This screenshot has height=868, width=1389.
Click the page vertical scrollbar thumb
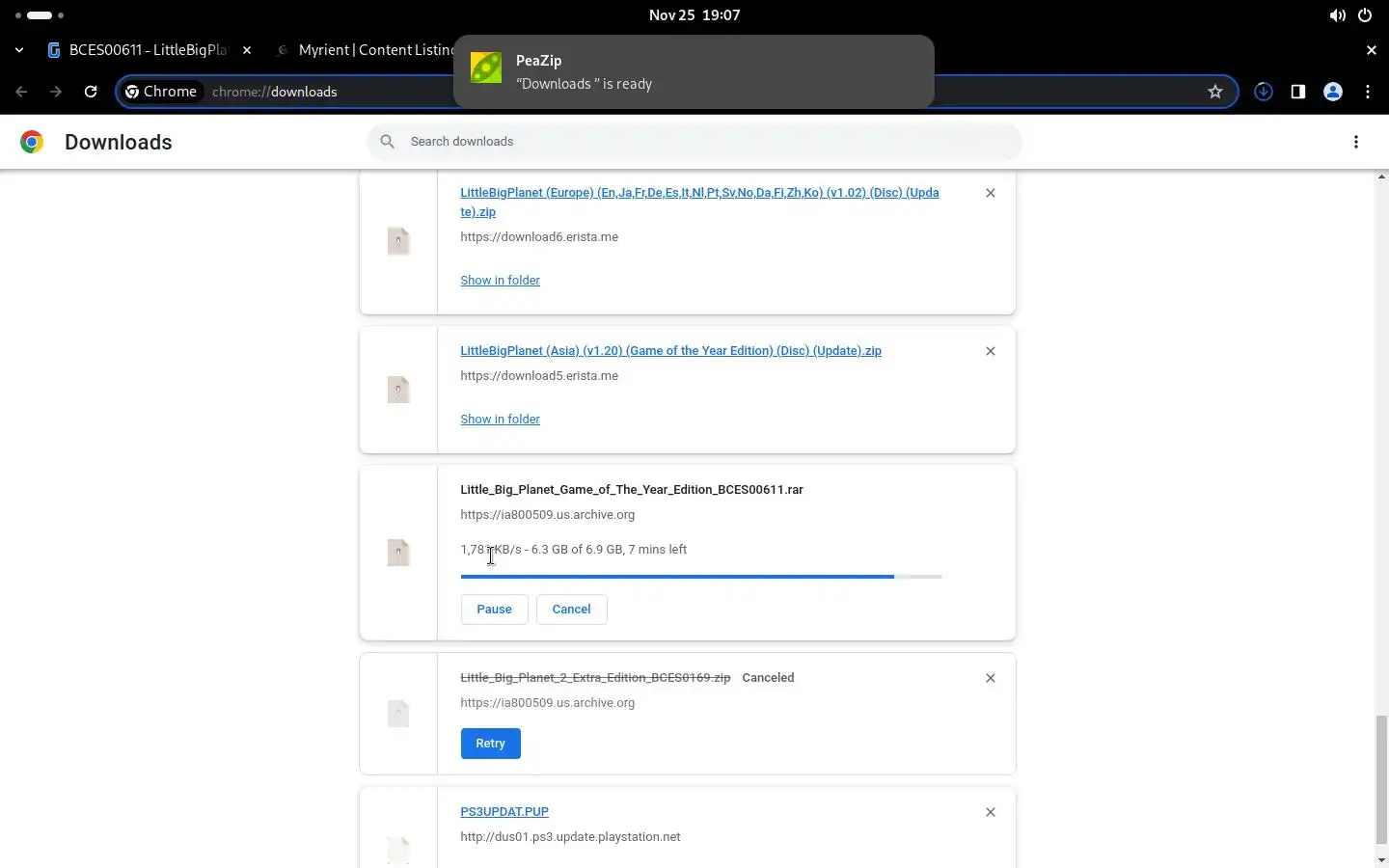[x=1381, y=779]
